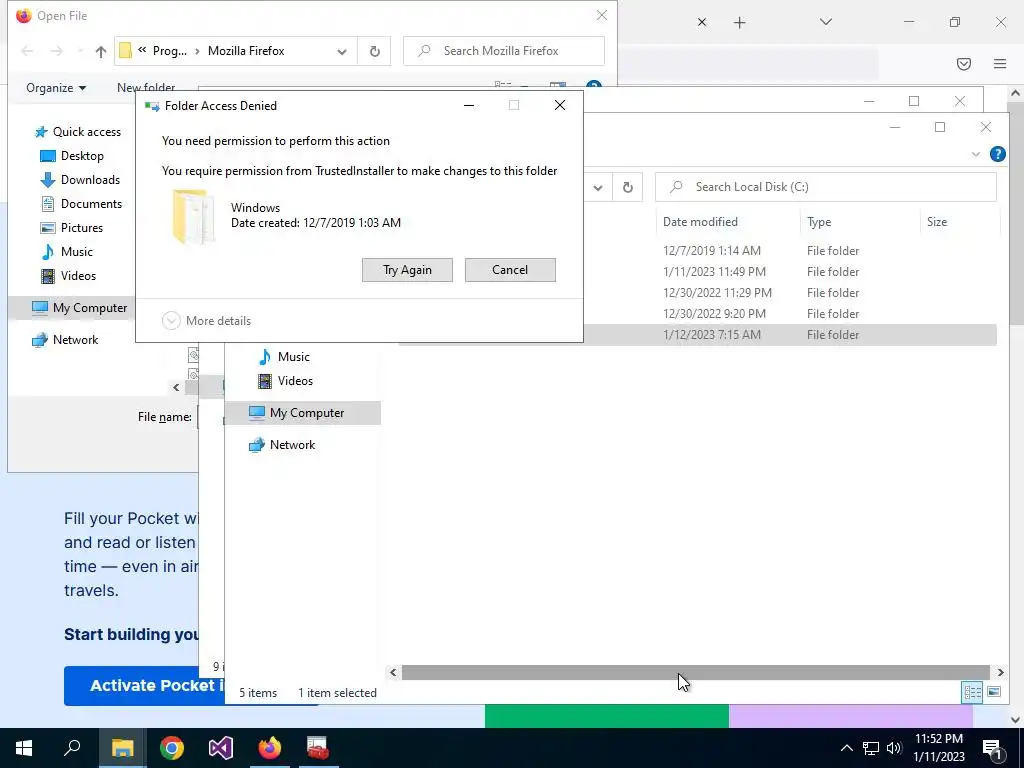
Task: Select My Computer in Explorer window sidebar
Action: pos(303,413)
